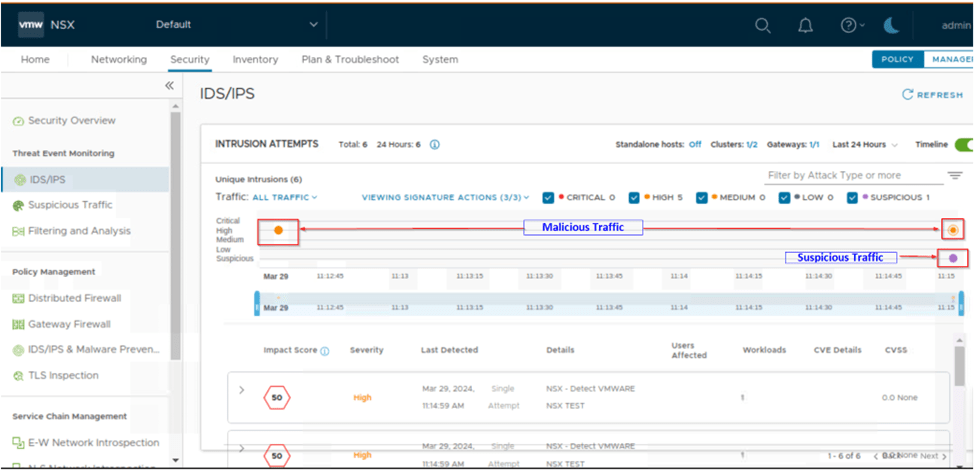Click info icon next to Impact Score
The image size is (975, 471).
click(x=324, y=351)
